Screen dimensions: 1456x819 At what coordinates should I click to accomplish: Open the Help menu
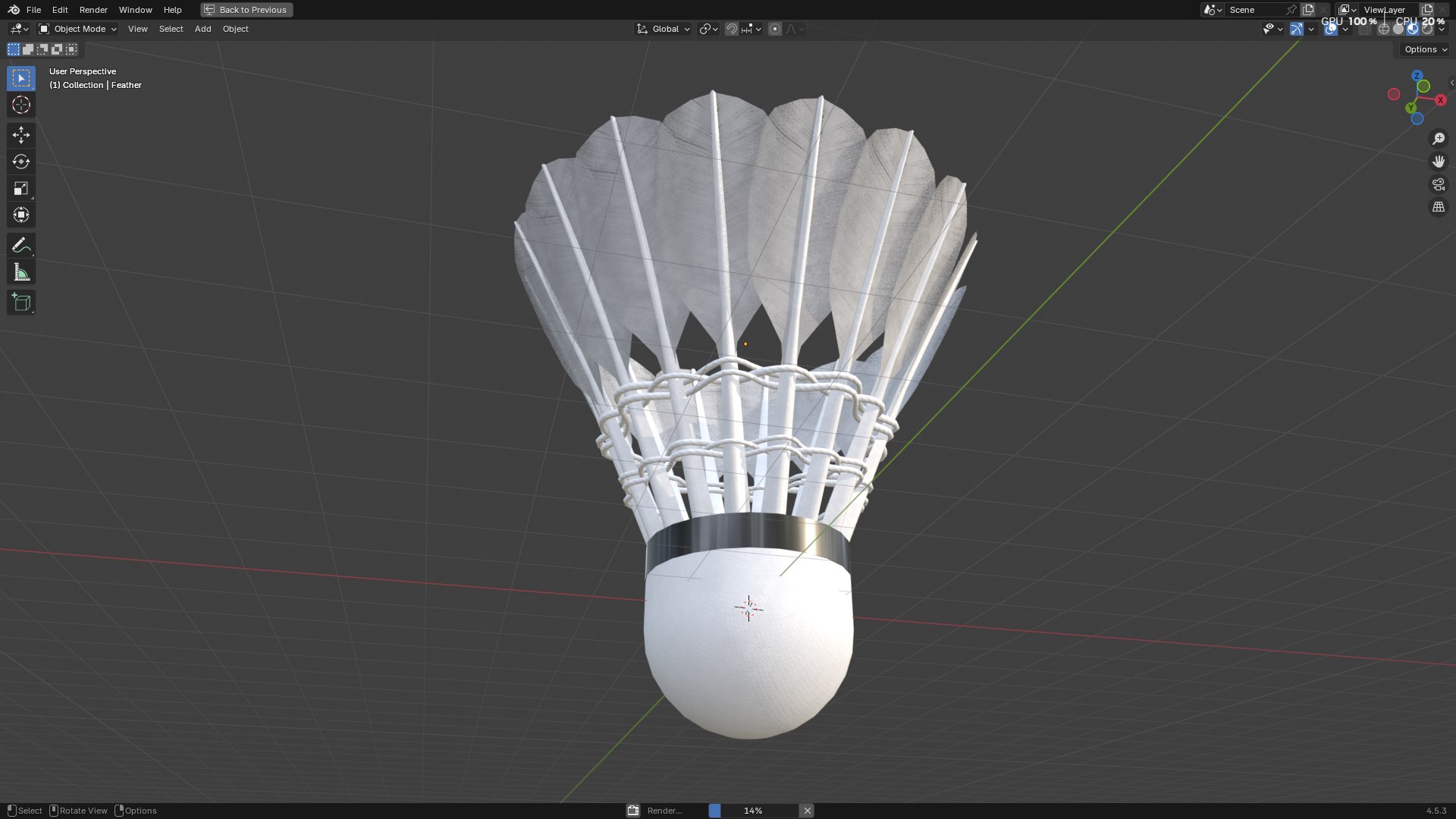(172, 10)
